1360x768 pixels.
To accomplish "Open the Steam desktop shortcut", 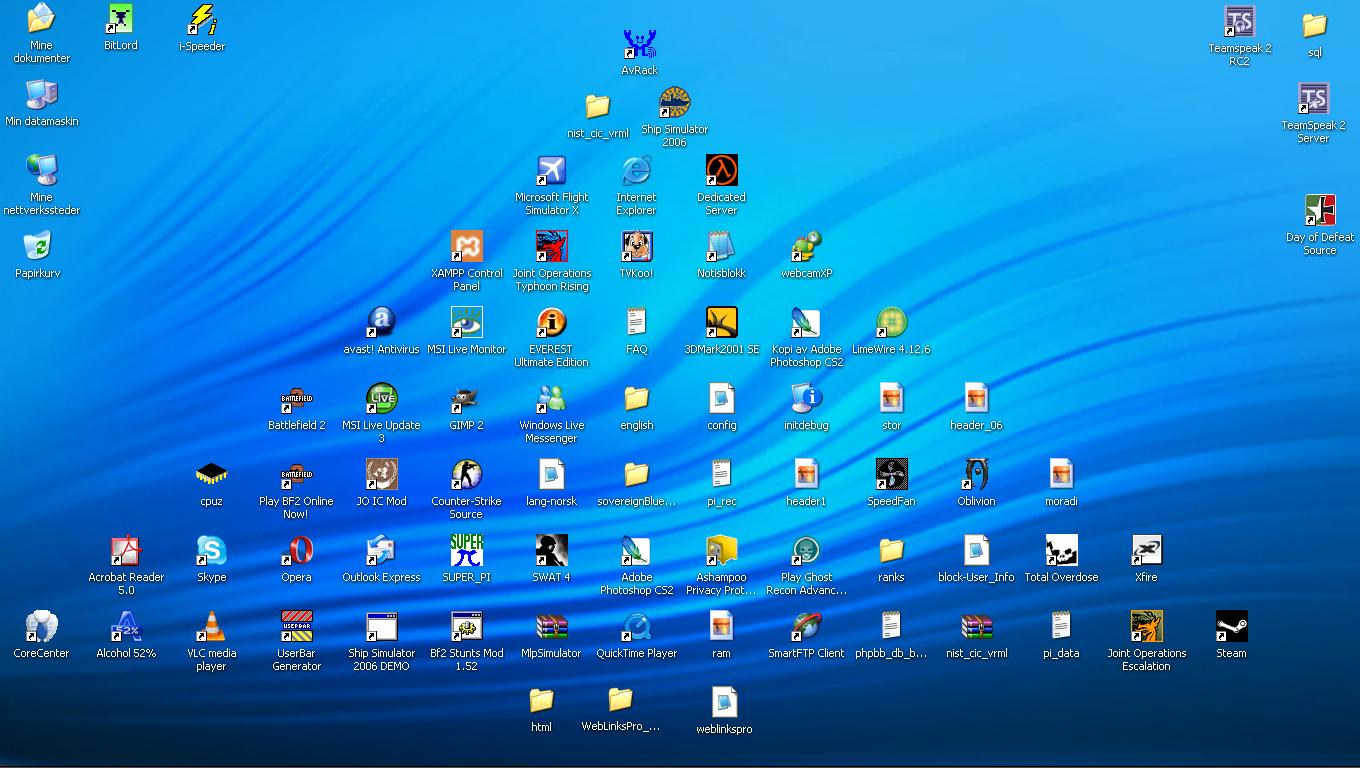I will [1231, 627].
